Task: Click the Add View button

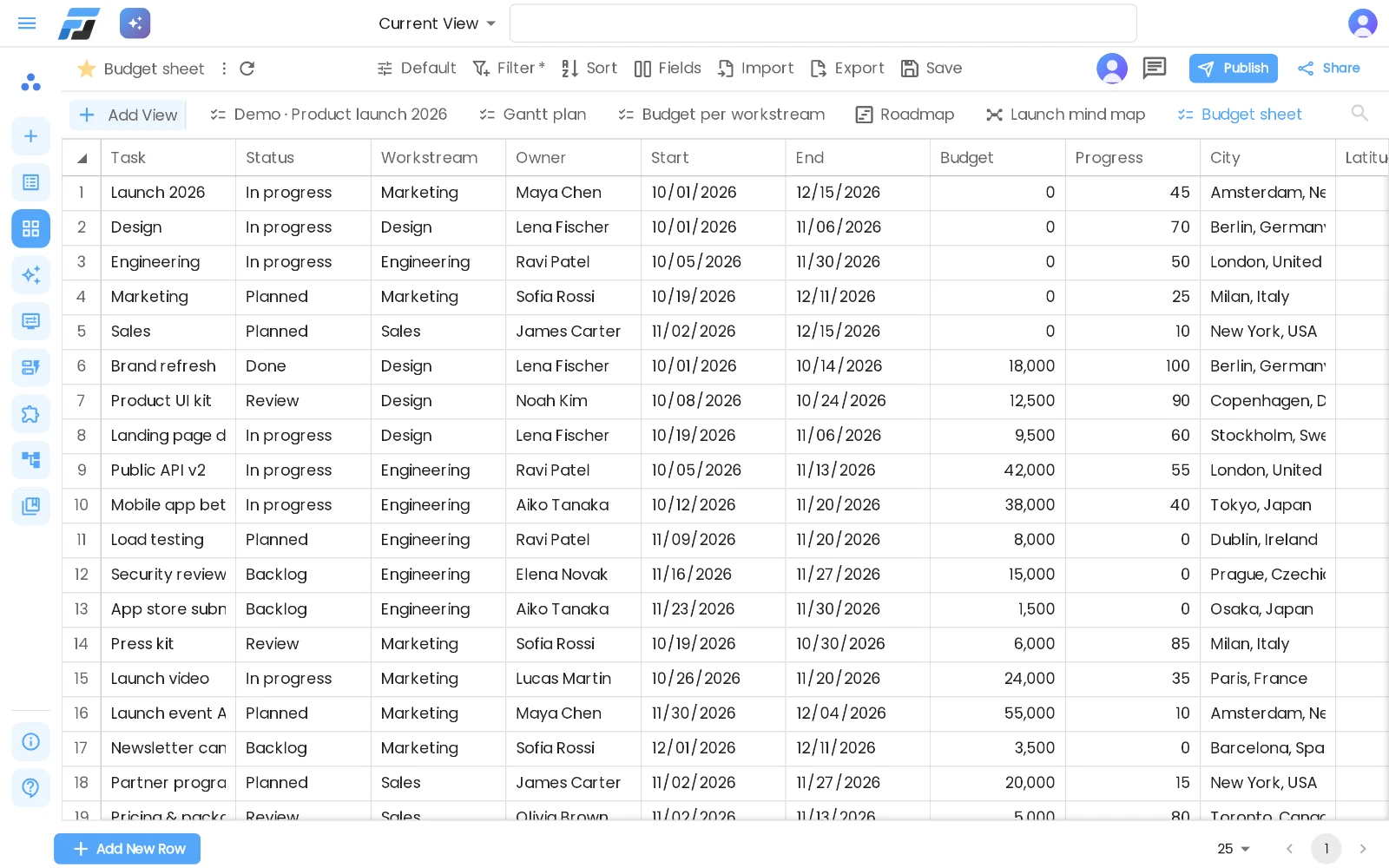Action: tap(128, 115)
